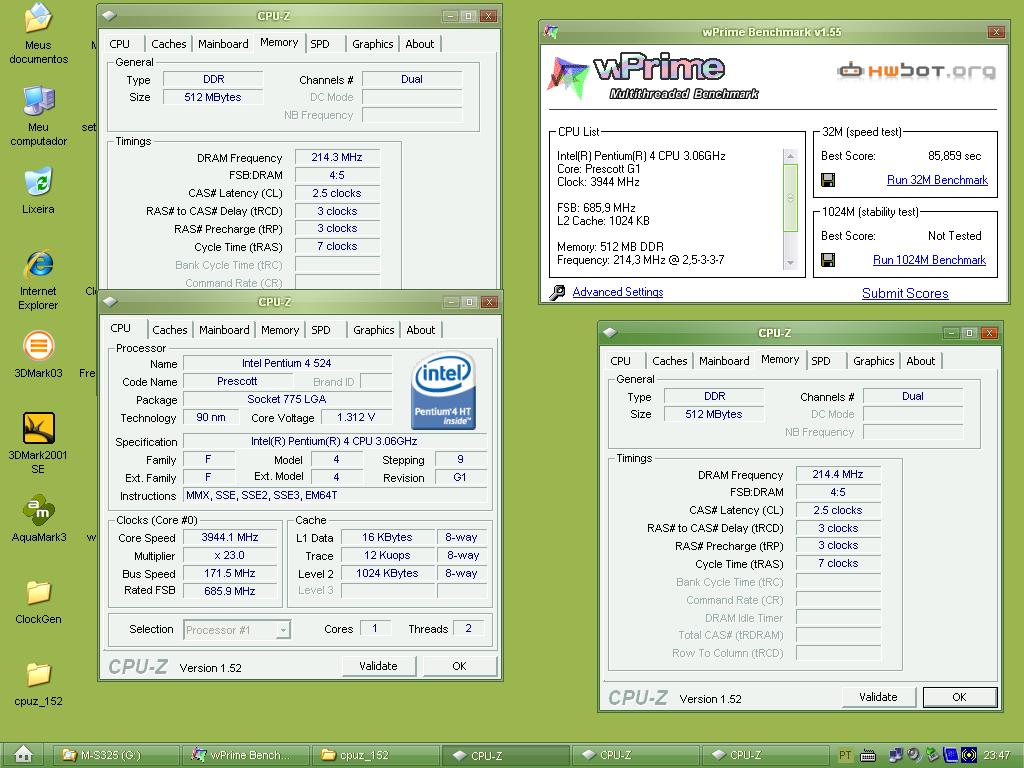Click the Intel Pentium 4 HT logo
This screenshot has height=768, width=1024.
443,390
